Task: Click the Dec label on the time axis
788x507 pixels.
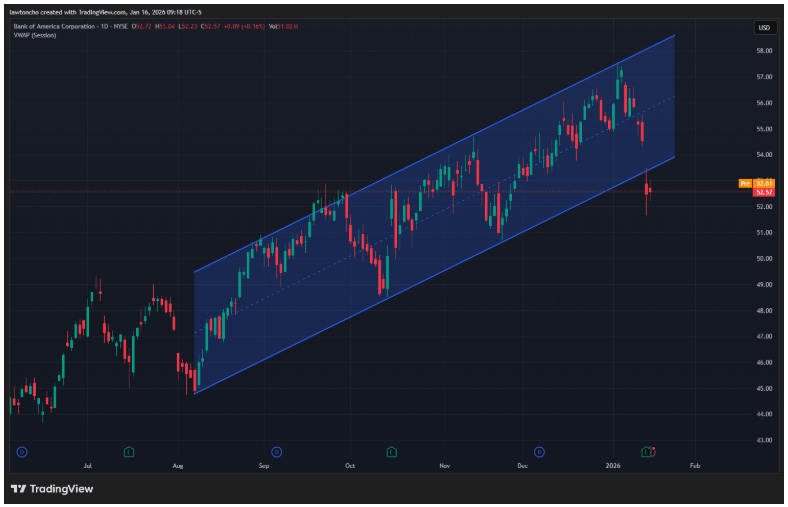Action: pyautogui.click(x=523, y=466)
